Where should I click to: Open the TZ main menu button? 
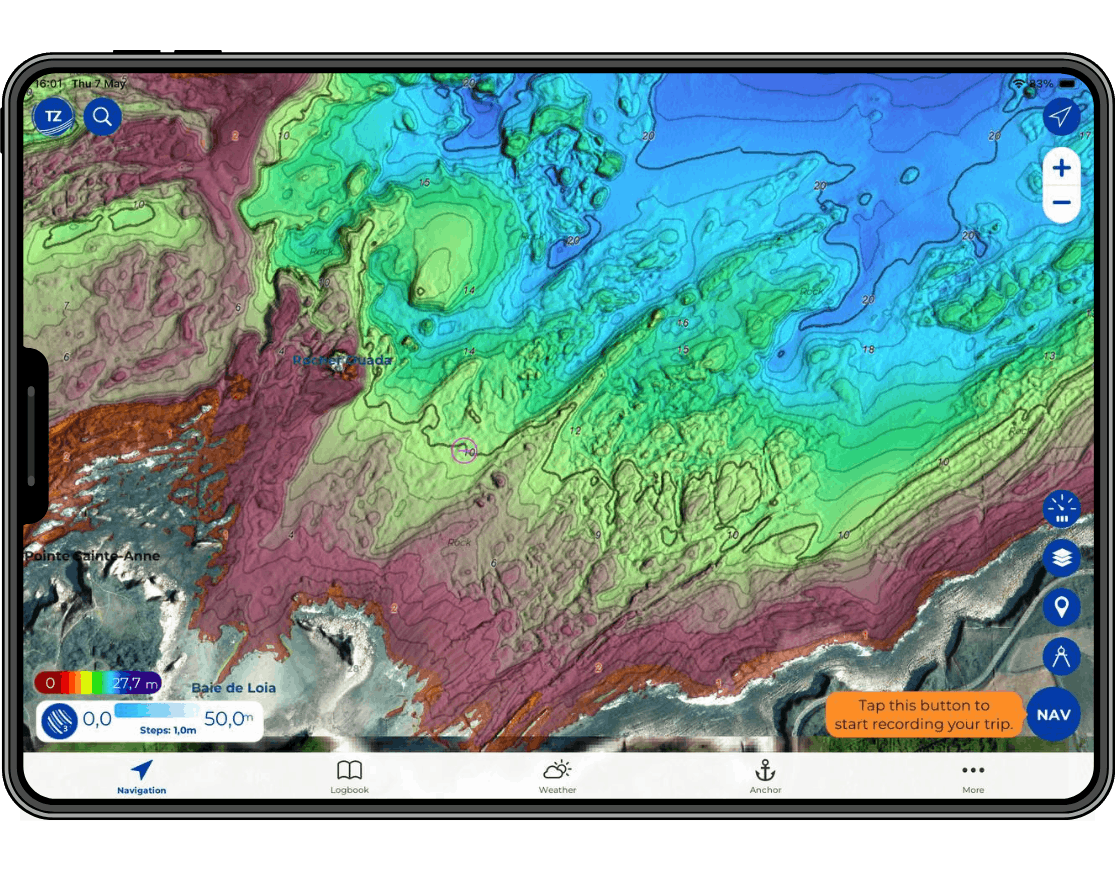(53, 117)
